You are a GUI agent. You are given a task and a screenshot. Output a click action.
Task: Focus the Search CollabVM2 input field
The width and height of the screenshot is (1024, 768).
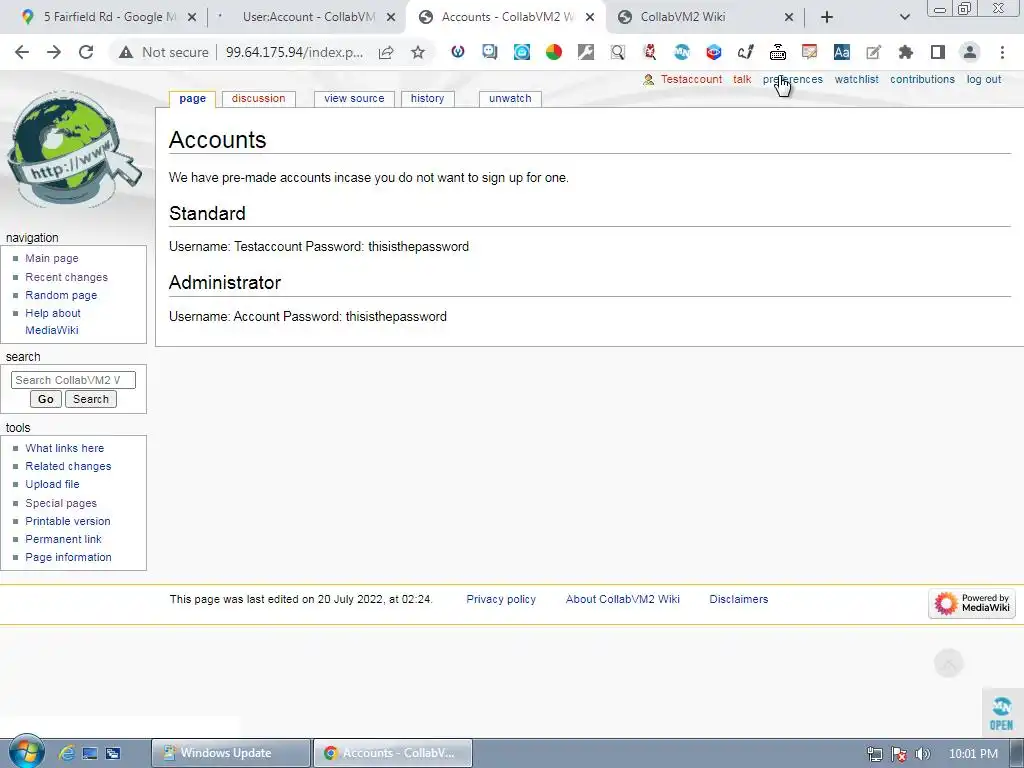tap(73, 380)
